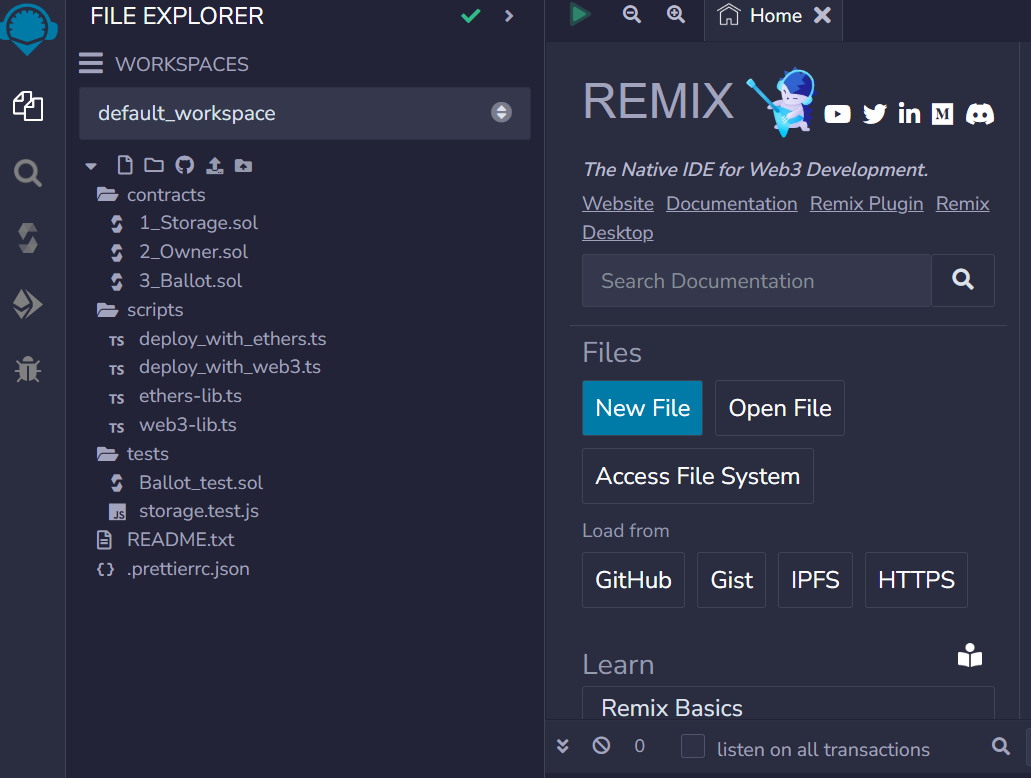Open the Remix Basics learn section
The width and height of the screenshot is (1031, 778).
[x=671, y=707]
